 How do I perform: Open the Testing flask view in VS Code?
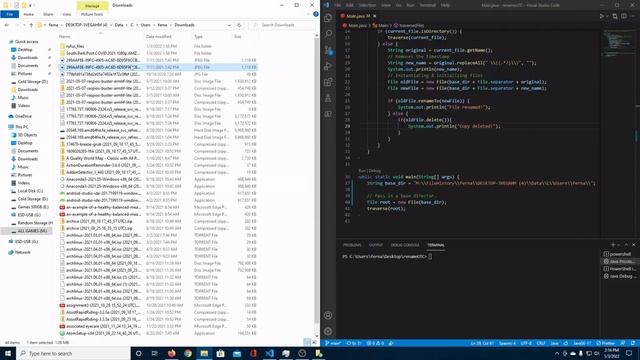tap(328, 98)
